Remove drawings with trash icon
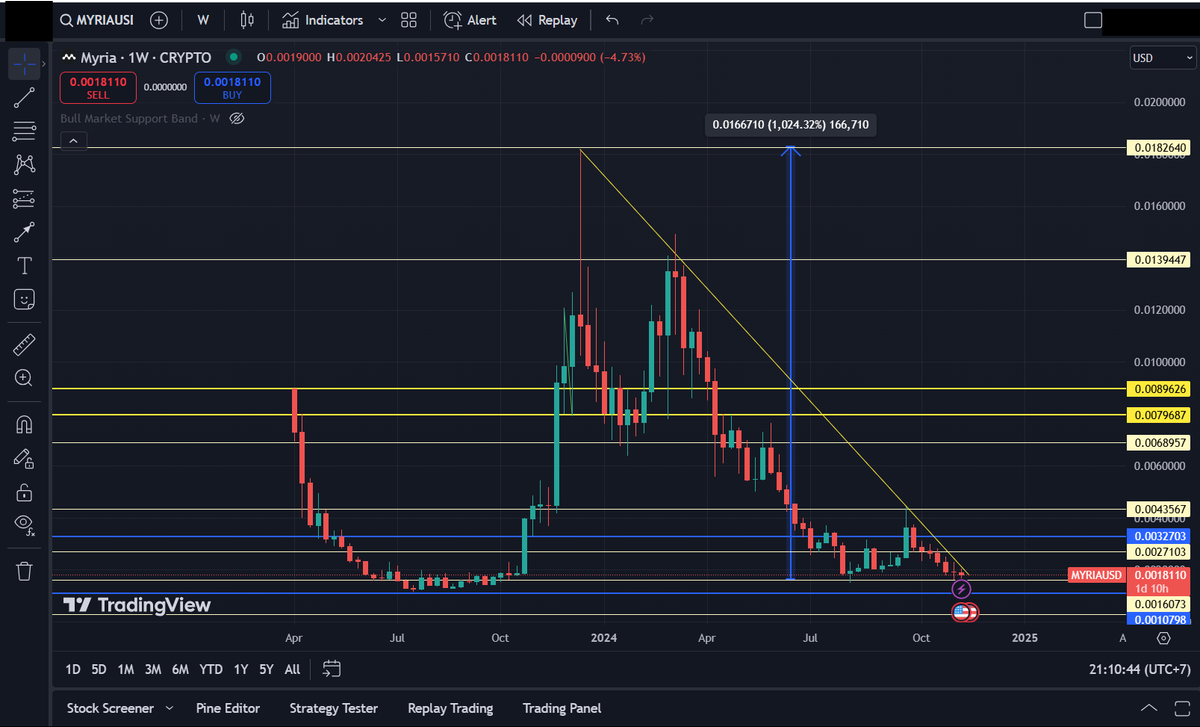Viewport: 1200px width, 727px height. pos(25,571)
